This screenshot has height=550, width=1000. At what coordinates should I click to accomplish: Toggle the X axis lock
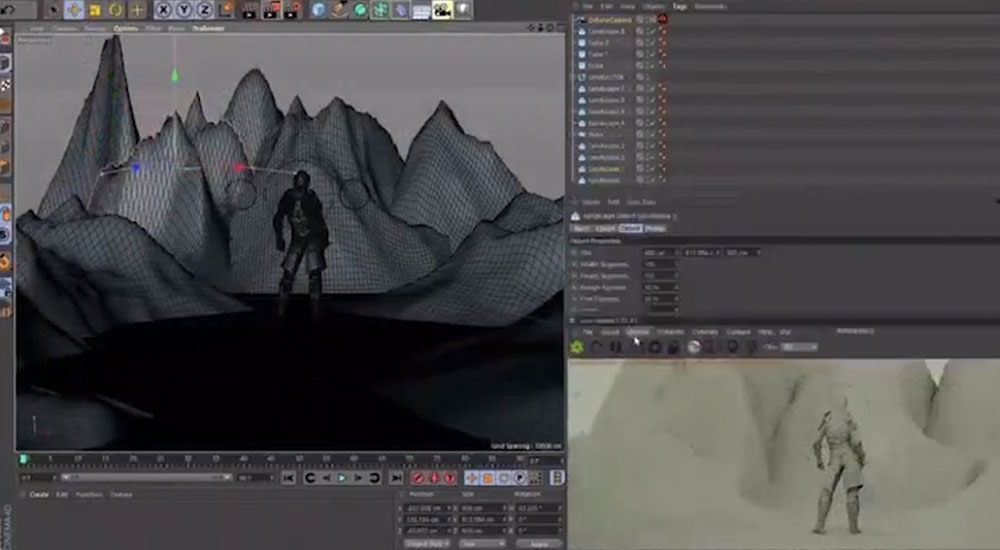[x=163, y=10]
